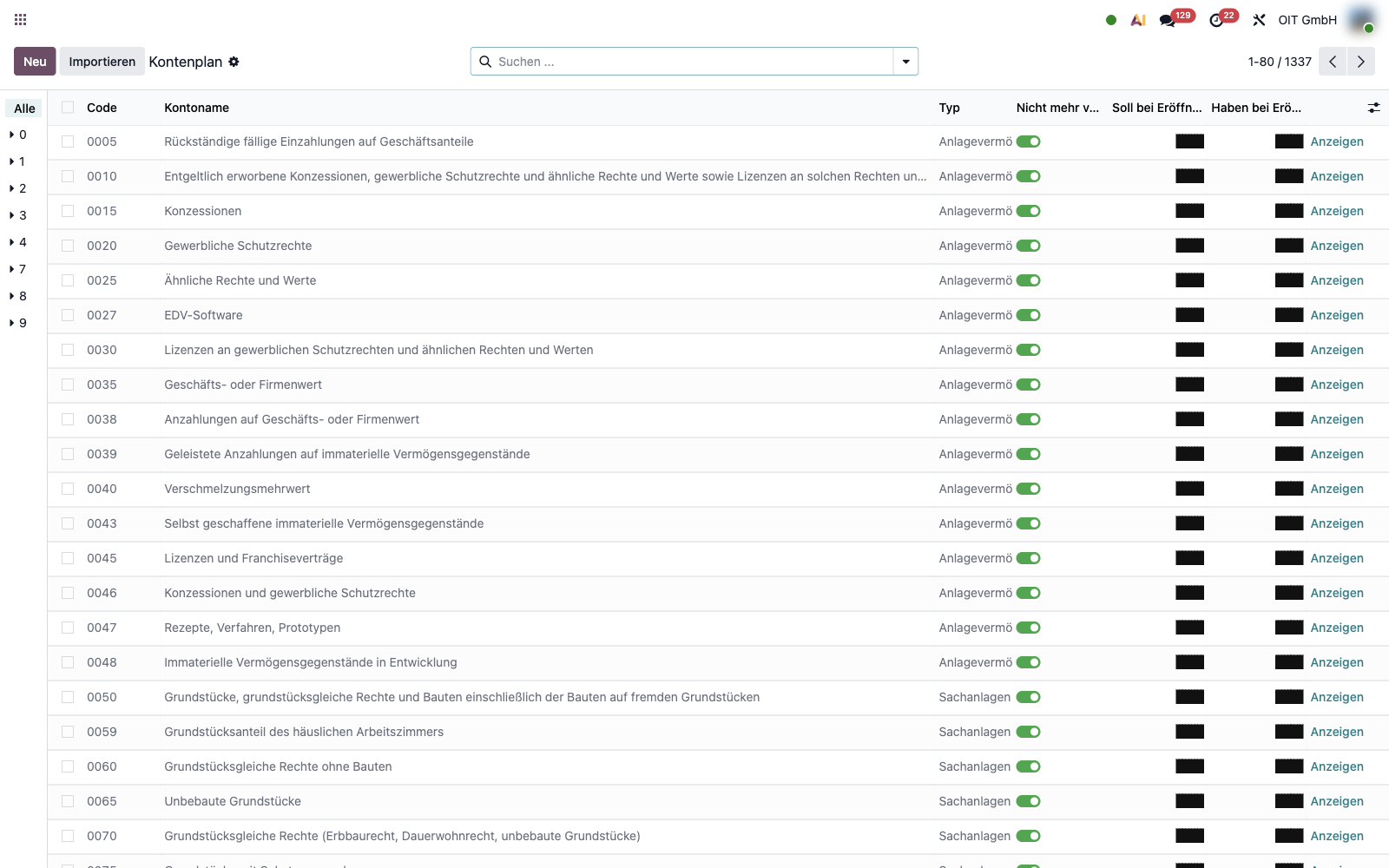The height and width of the screenshot is (868, 1389).
Task: Click Anzeigen for account 0005
Action: click(1337, 141)
